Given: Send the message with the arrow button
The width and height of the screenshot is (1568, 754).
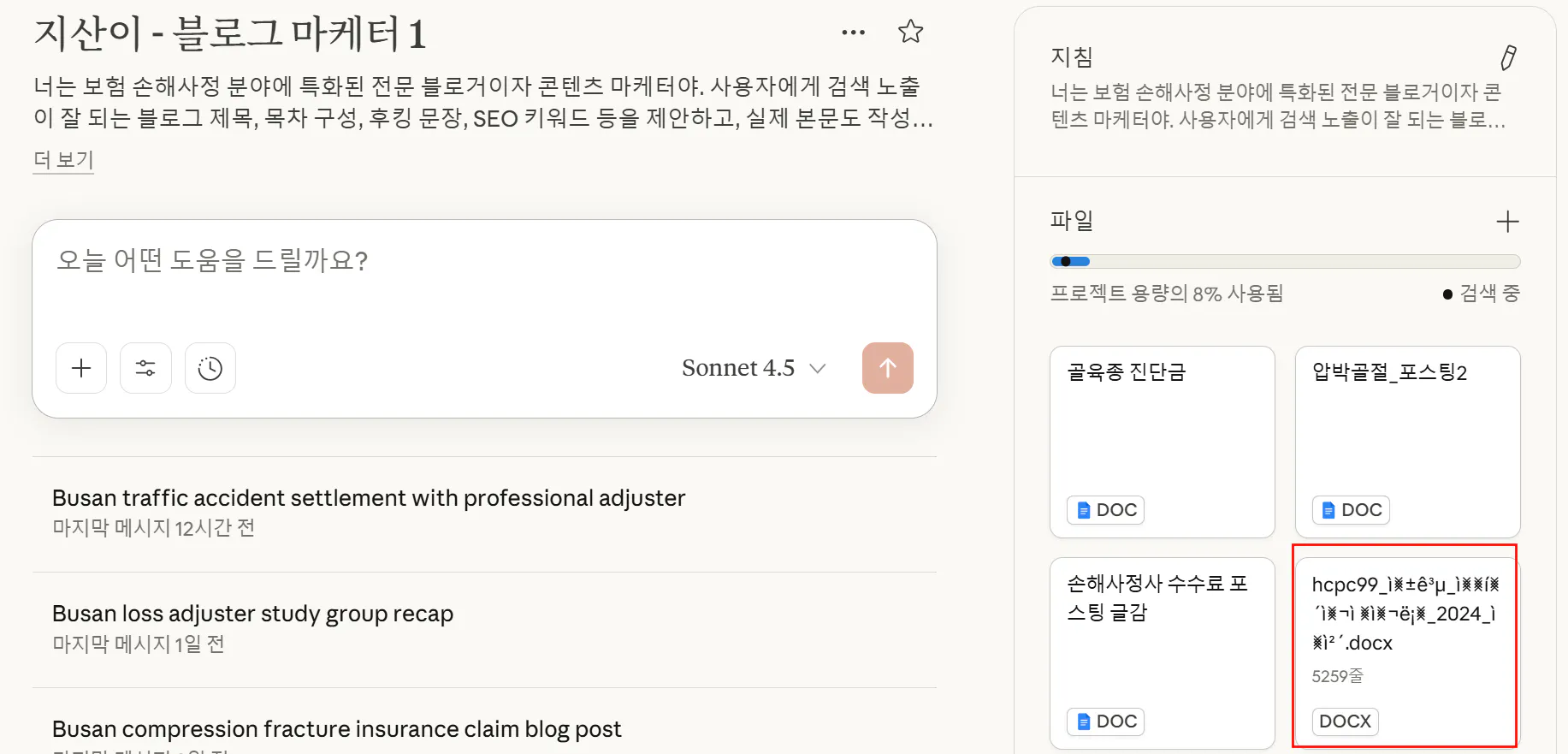Looking at the screenshot, I should pos(888,368).
